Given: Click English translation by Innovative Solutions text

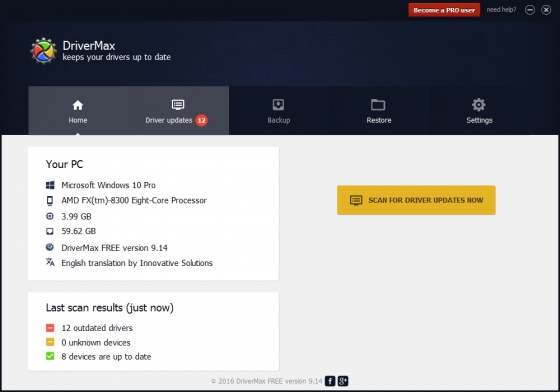Looking at the screenshot, I should (x=137, y=263).
